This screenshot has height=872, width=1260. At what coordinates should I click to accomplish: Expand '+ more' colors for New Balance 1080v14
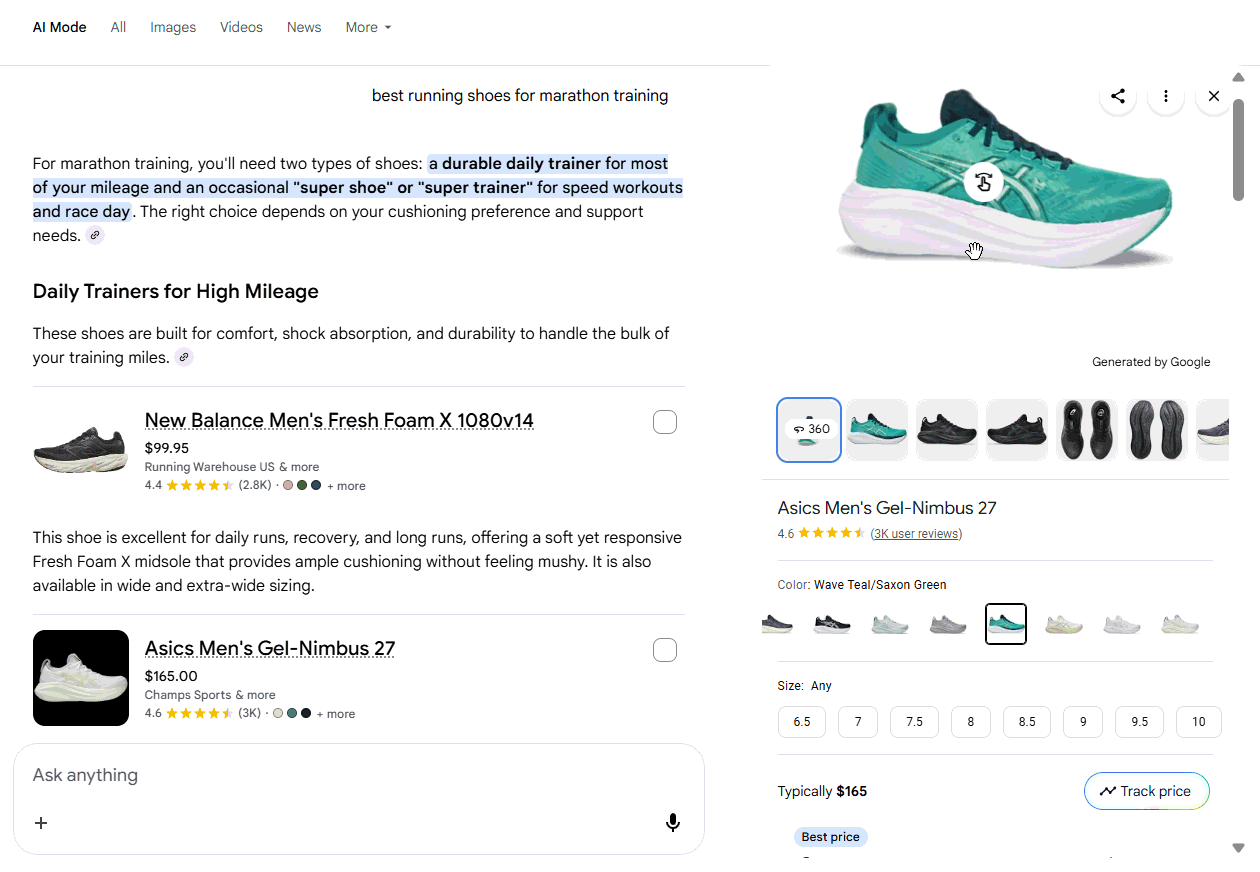(x=346, y=486)
